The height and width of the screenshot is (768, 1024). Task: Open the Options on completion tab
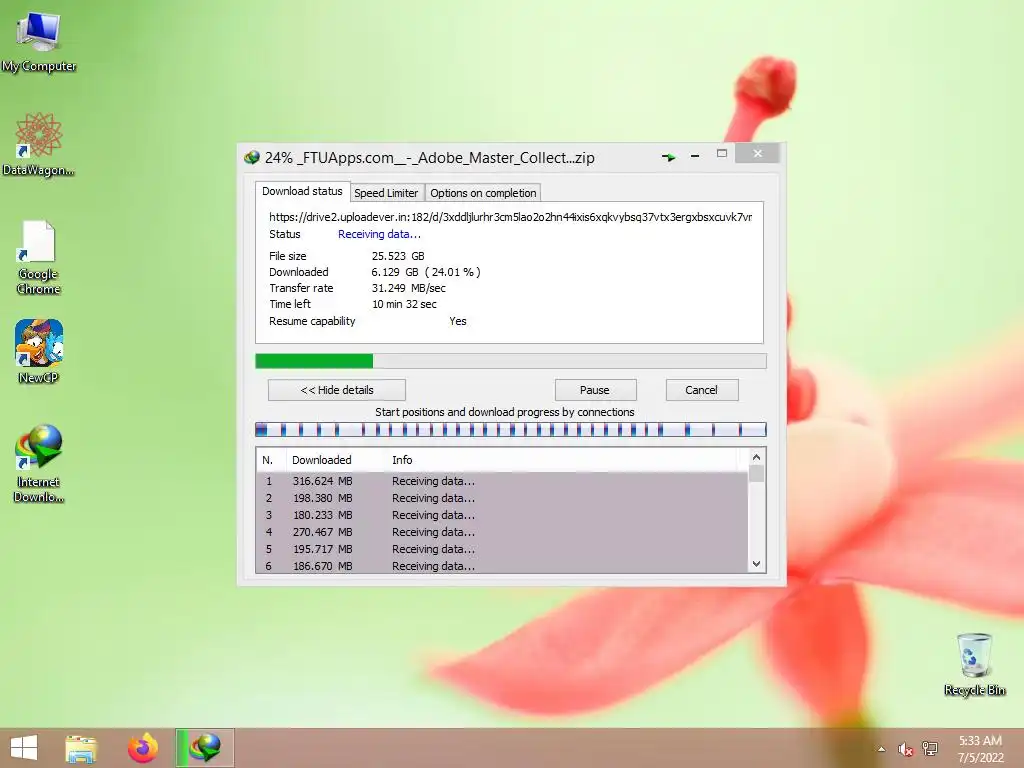(483, 193)
